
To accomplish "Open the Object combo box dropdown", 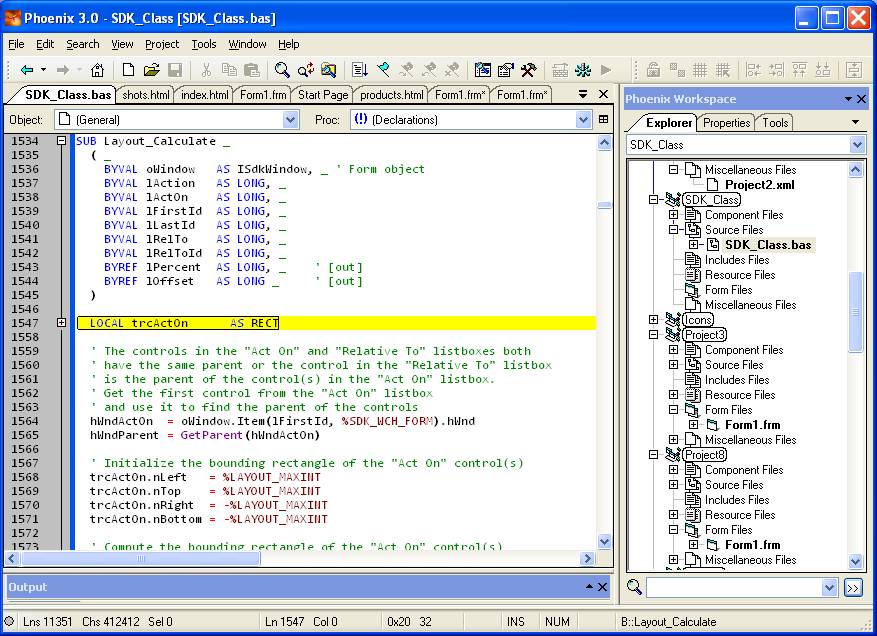I will (290, 119).
